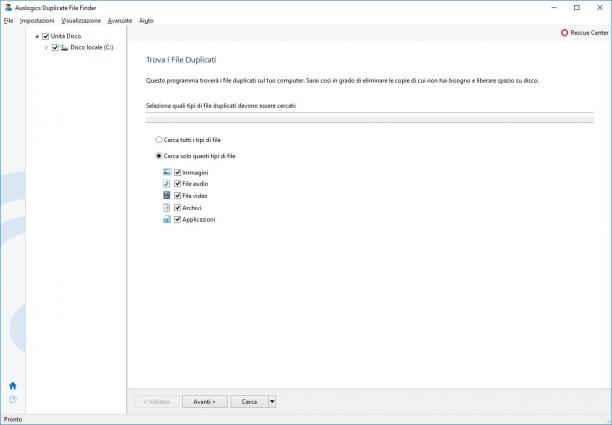Expand the Disco locale (C:) node
The height and width of the screenshot is (425, 612).
pos(46,48)
